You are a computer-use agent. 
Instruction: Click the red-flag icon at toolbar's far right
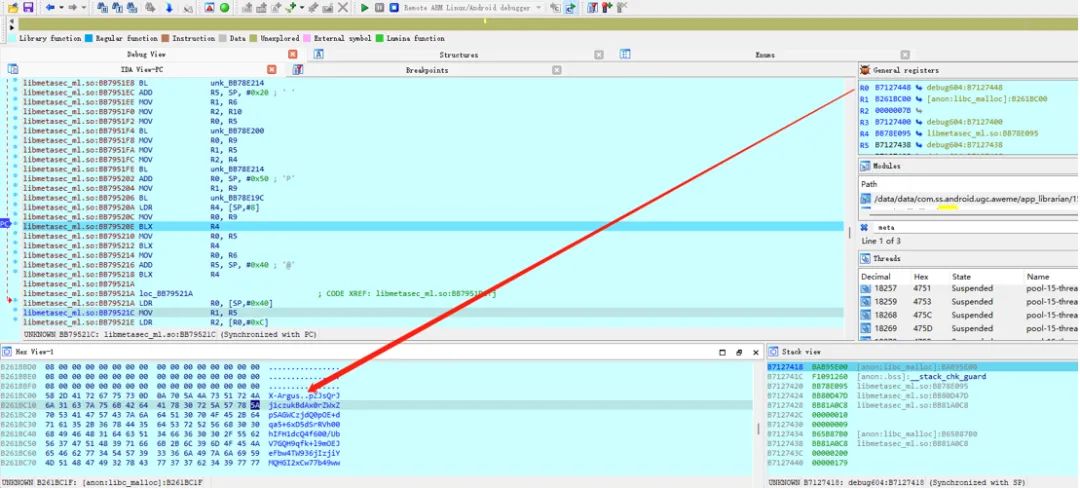[x=606, y=8]
